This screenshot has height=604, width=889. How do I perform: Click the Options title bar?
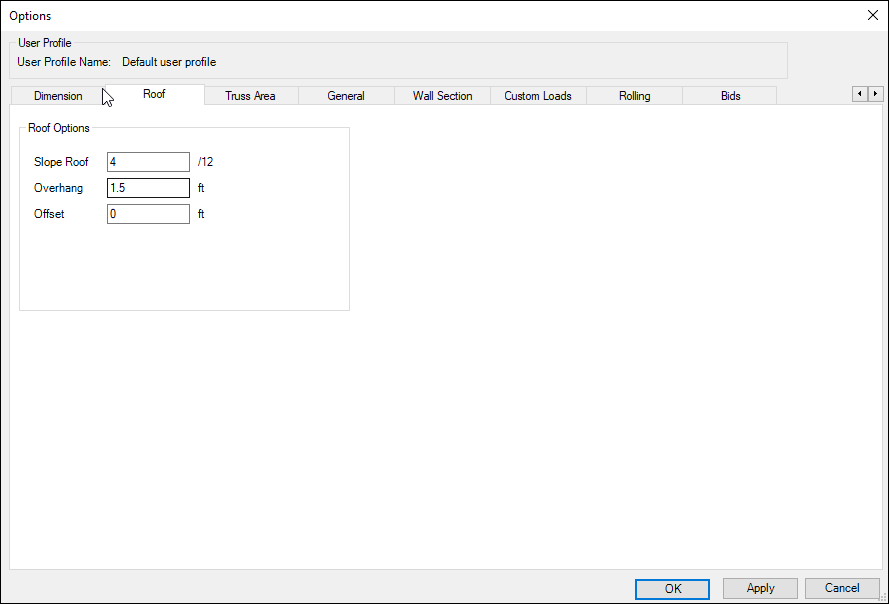pyautogui.click(x=400, y=15)
